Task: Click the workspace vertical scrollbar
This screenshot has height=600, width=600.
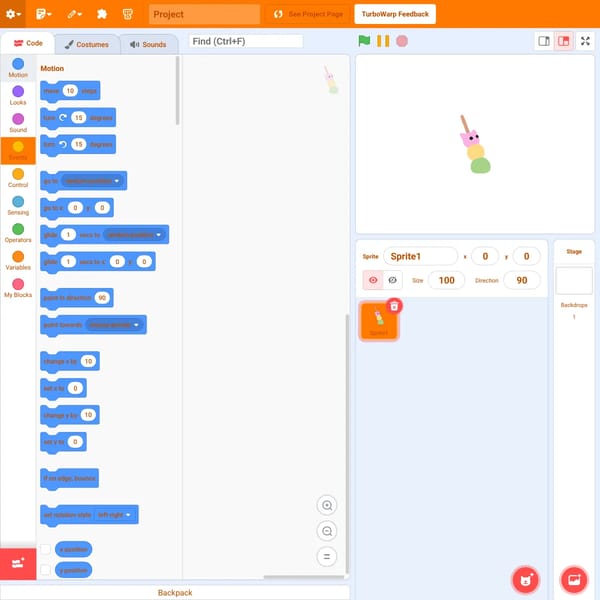Action: [x=347, y=444]
